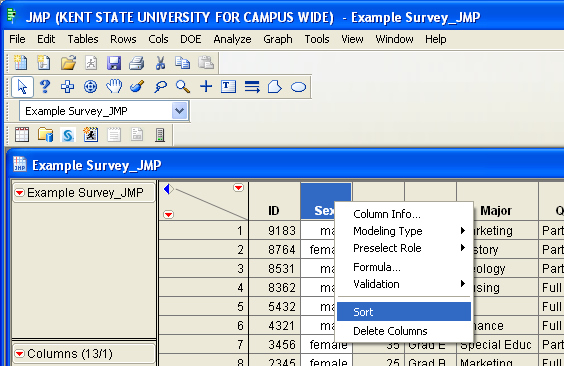Select the Annotate text tool
Viewport: 564px width, 366px height.
pyautogui.click(x=228, y=87)
